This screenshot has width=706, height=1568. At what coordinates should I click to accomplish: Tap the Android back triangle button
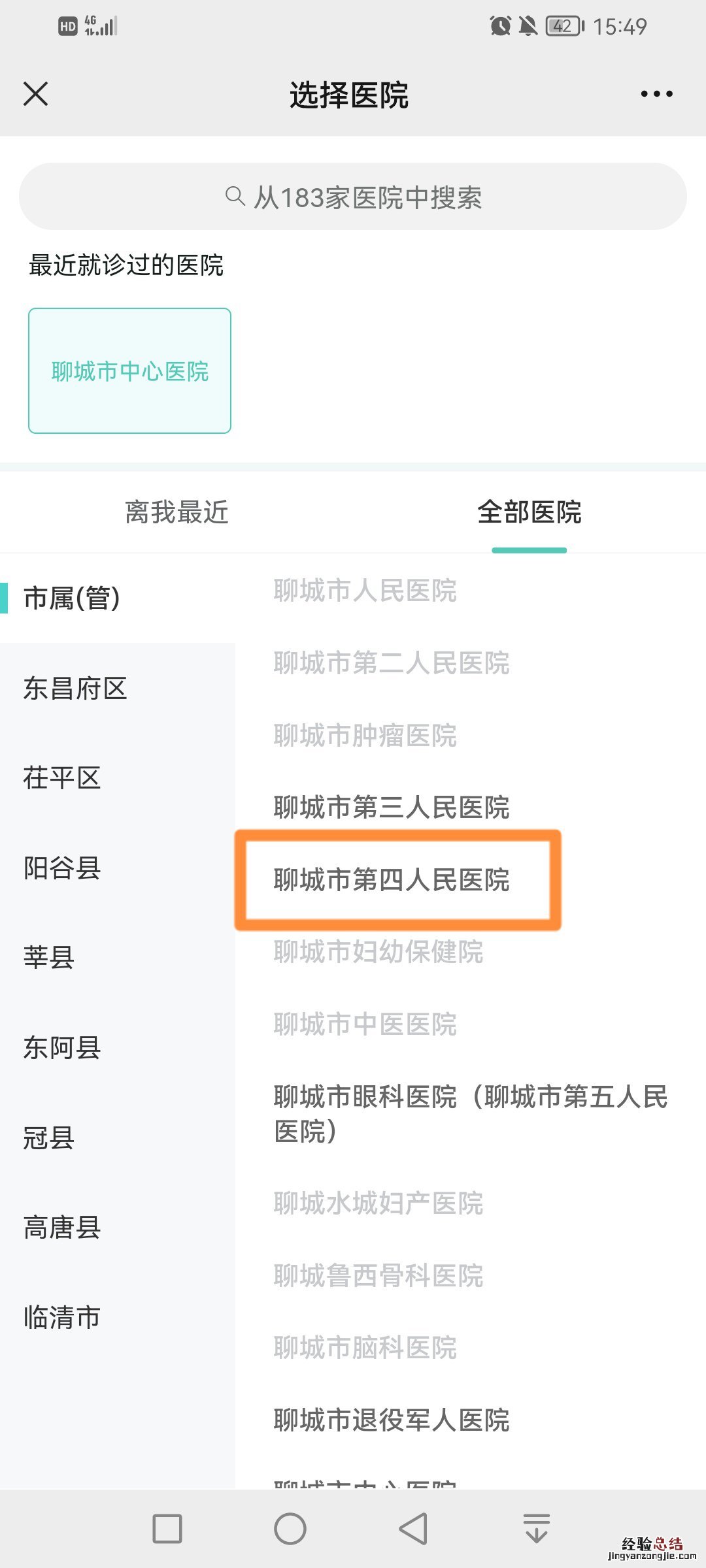(414, 1529)
